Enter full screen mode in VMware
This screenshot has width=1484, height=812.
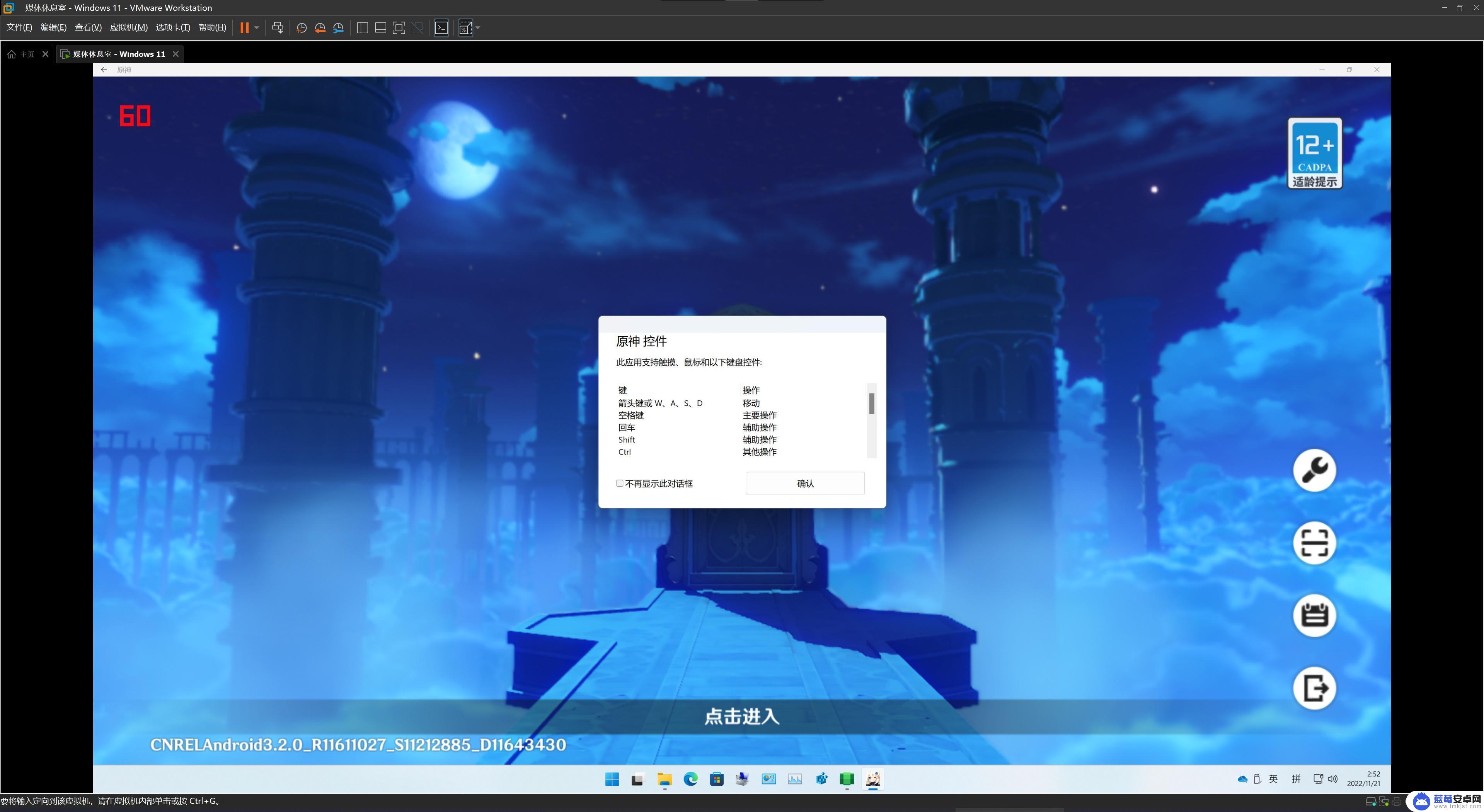click(x=399, y=28)
